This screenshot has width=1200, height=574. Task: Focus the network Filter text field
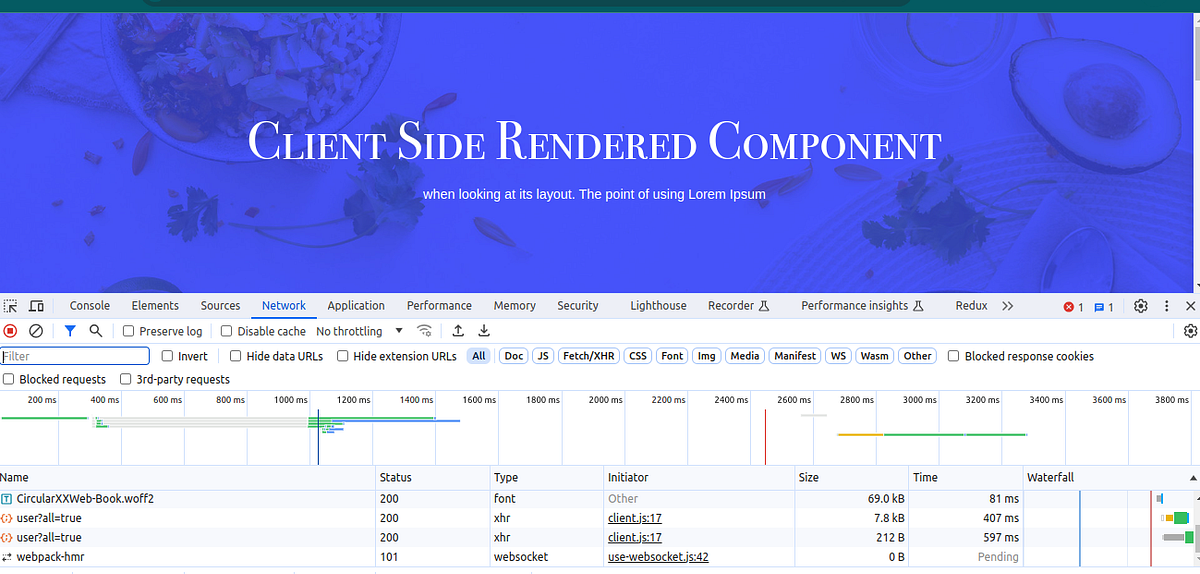(75, 356)
